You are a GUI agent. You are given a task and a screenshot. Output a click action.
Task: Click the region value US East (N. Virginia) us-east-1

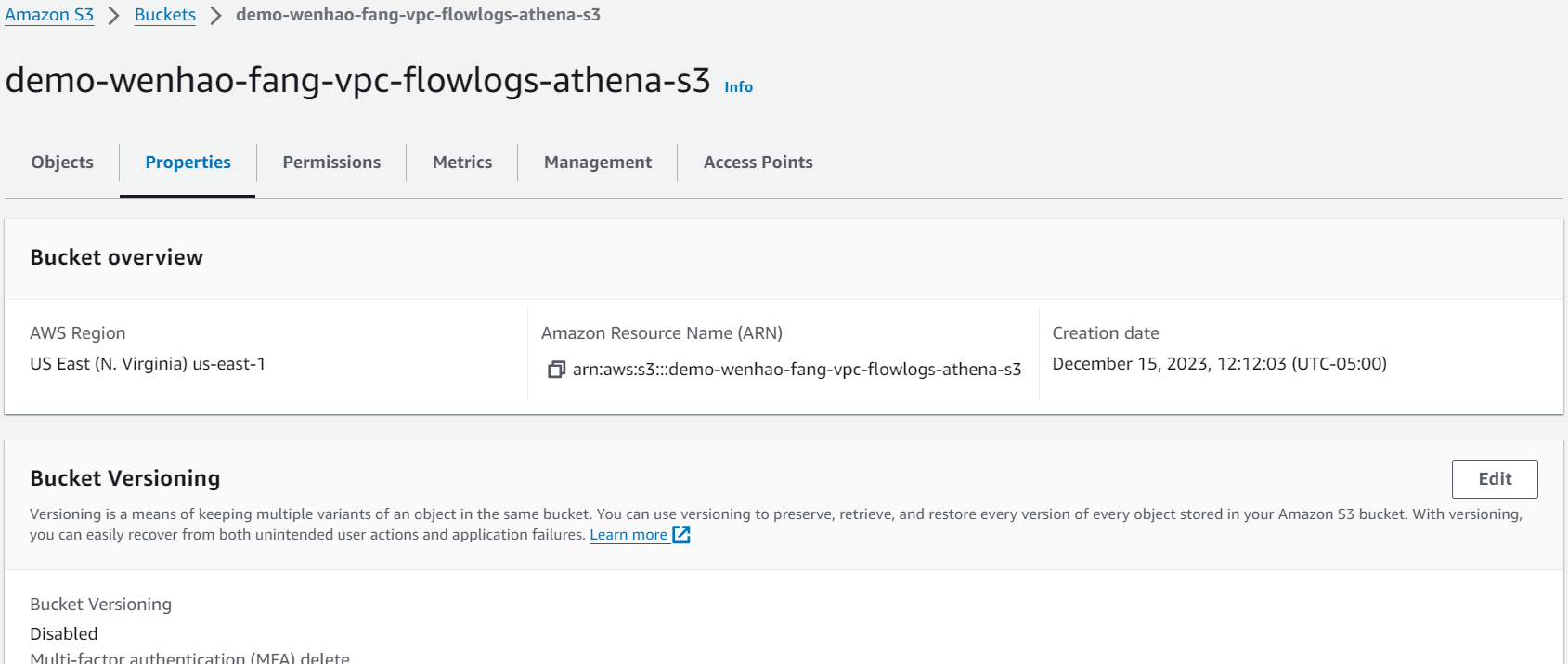click(148, 364)
